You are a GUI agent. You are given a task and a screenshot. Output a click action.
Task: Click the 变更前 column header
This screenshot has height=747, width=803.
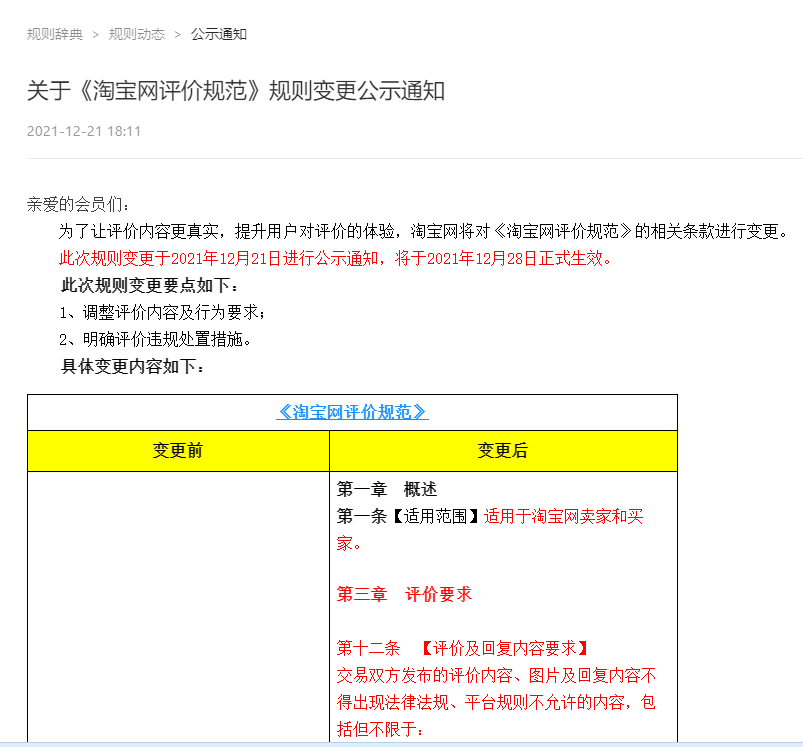coord(178,451)
